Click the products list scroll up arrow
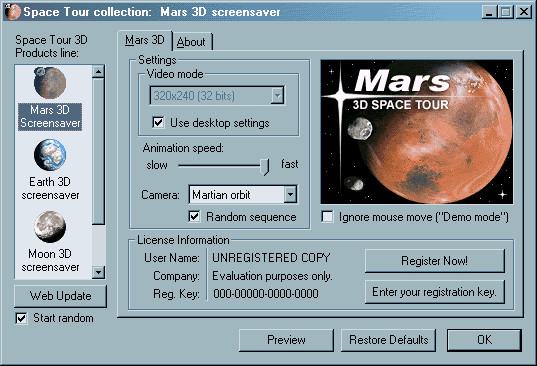 coord(98,72)
